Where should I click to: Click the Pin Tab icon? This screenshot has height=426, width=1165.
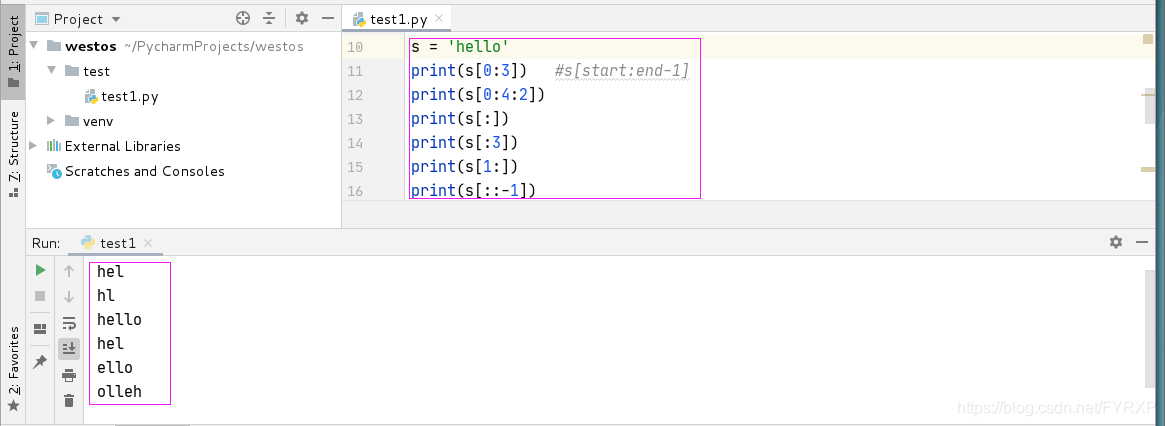(x=40, y=361)
